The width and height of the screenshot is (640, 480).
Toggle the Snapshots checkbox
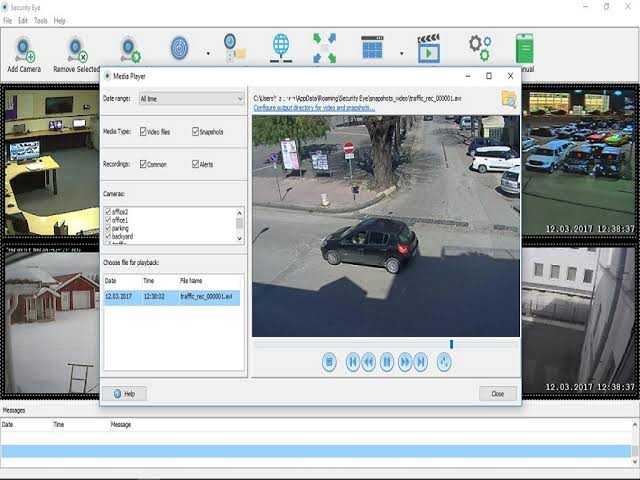point(195,132)
